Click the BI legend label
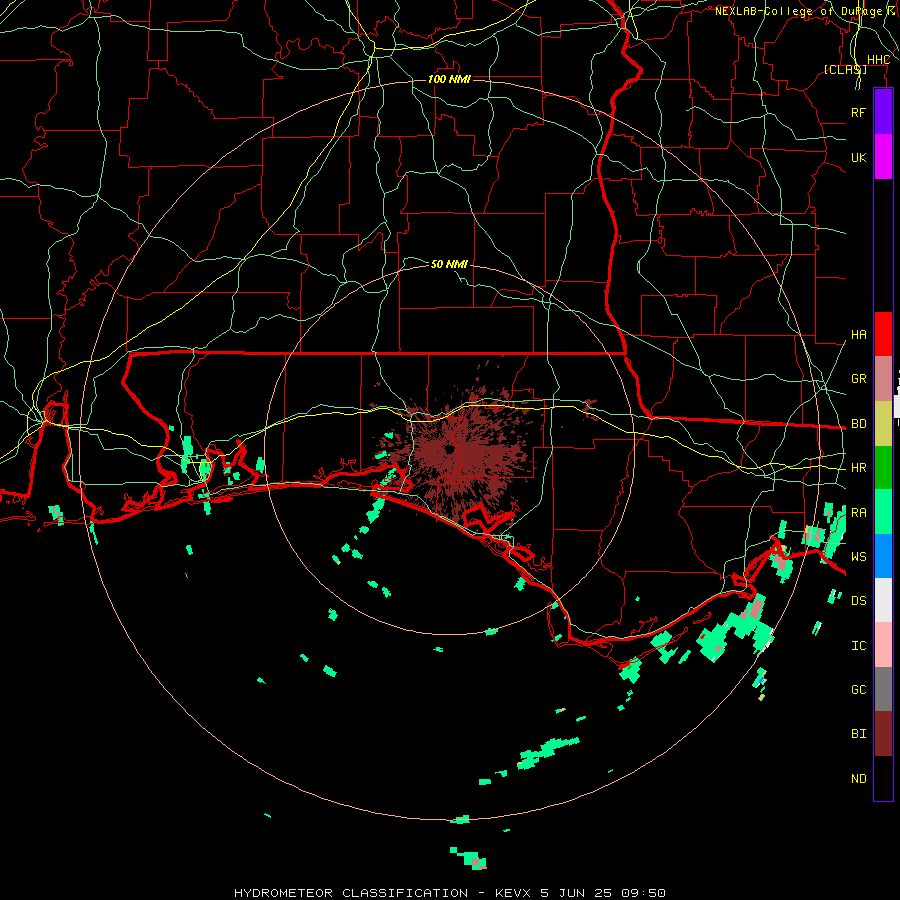The width and height of the screenshot is (900, 900). (858, 734)
